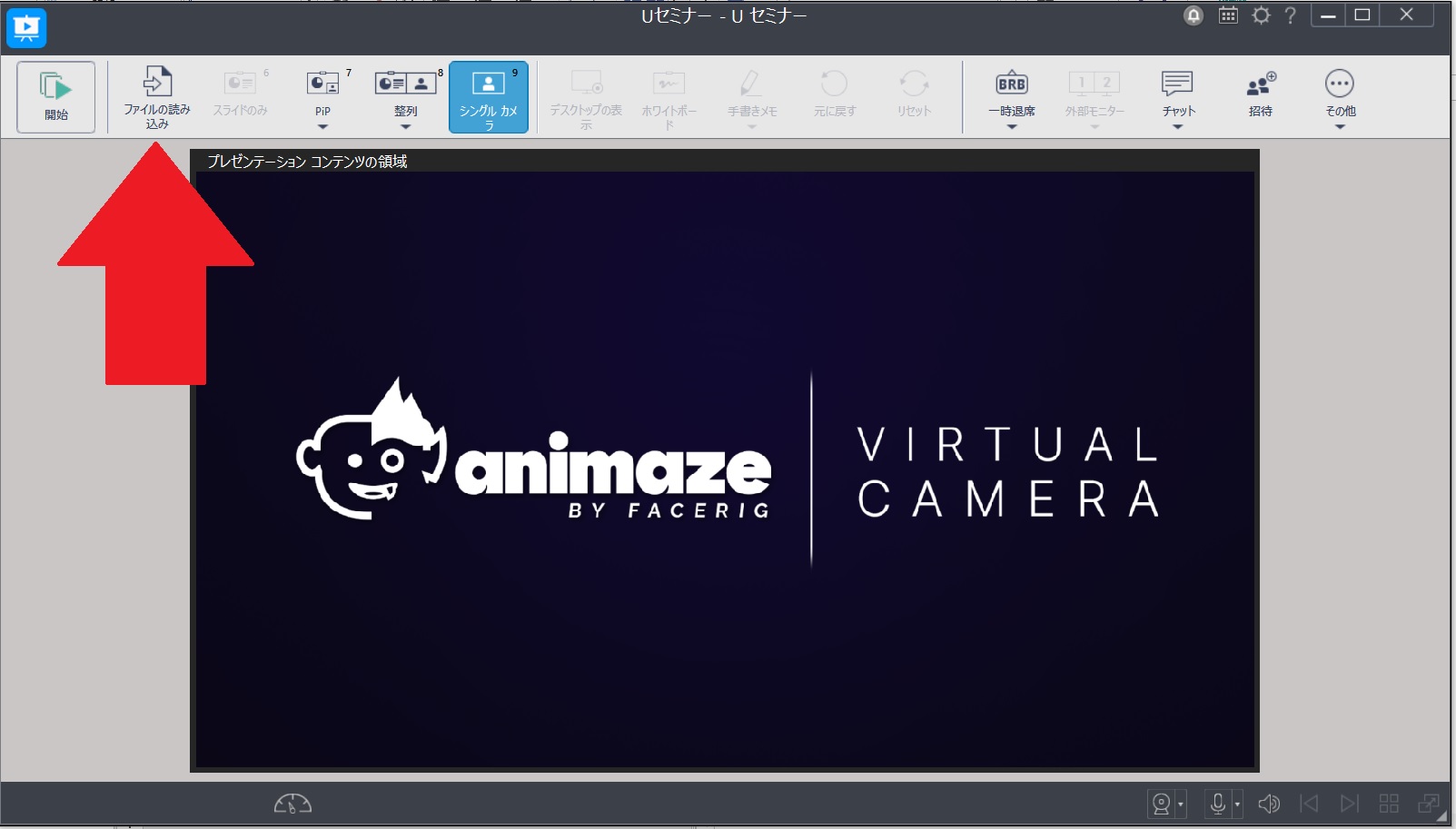Expand the PiP dropdown arrow
Viewport: 1456px width, 829px height.
pos(322,127)
